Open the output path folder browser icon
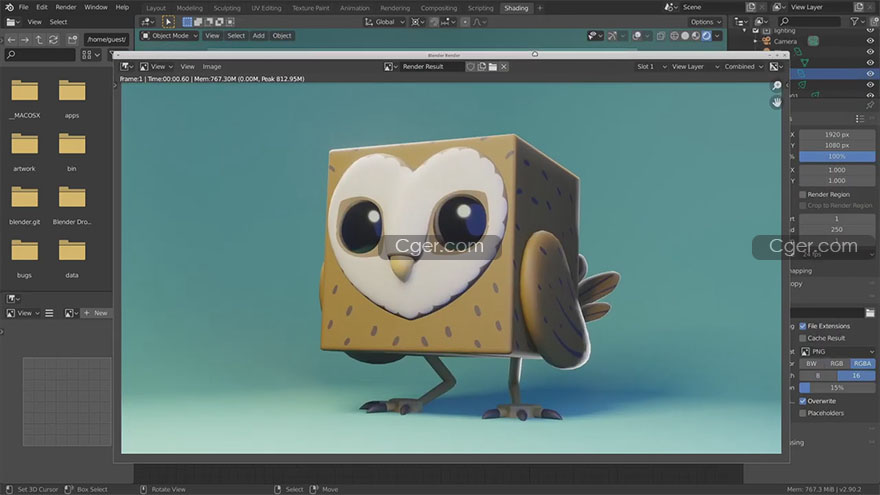This screenshot has height=495, width=880. (x=870, y=313)
